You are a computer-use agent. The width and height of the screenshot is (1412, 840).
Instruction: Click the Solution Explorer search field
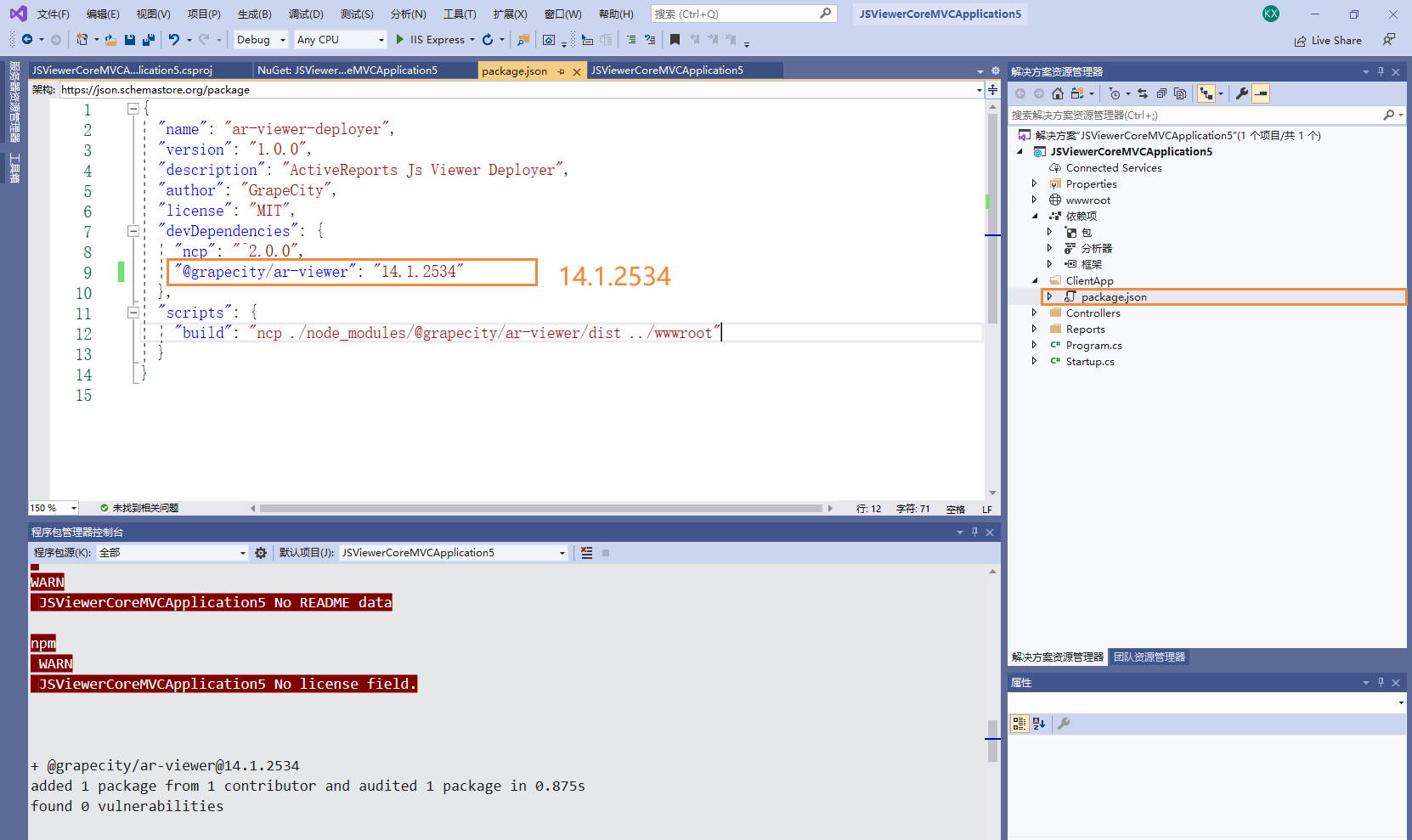coord(1206,115)
